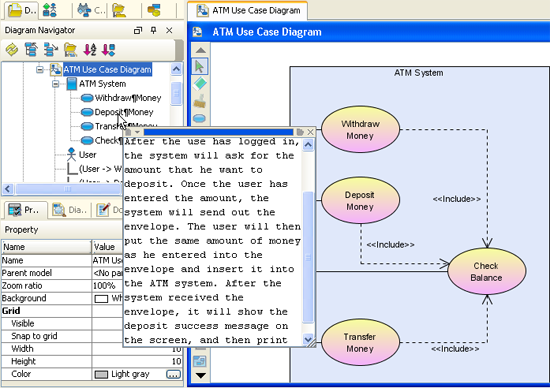Restore the Diagram Navigator panel size
Viewport: 550px width, 388px height.
click(138, 31)
